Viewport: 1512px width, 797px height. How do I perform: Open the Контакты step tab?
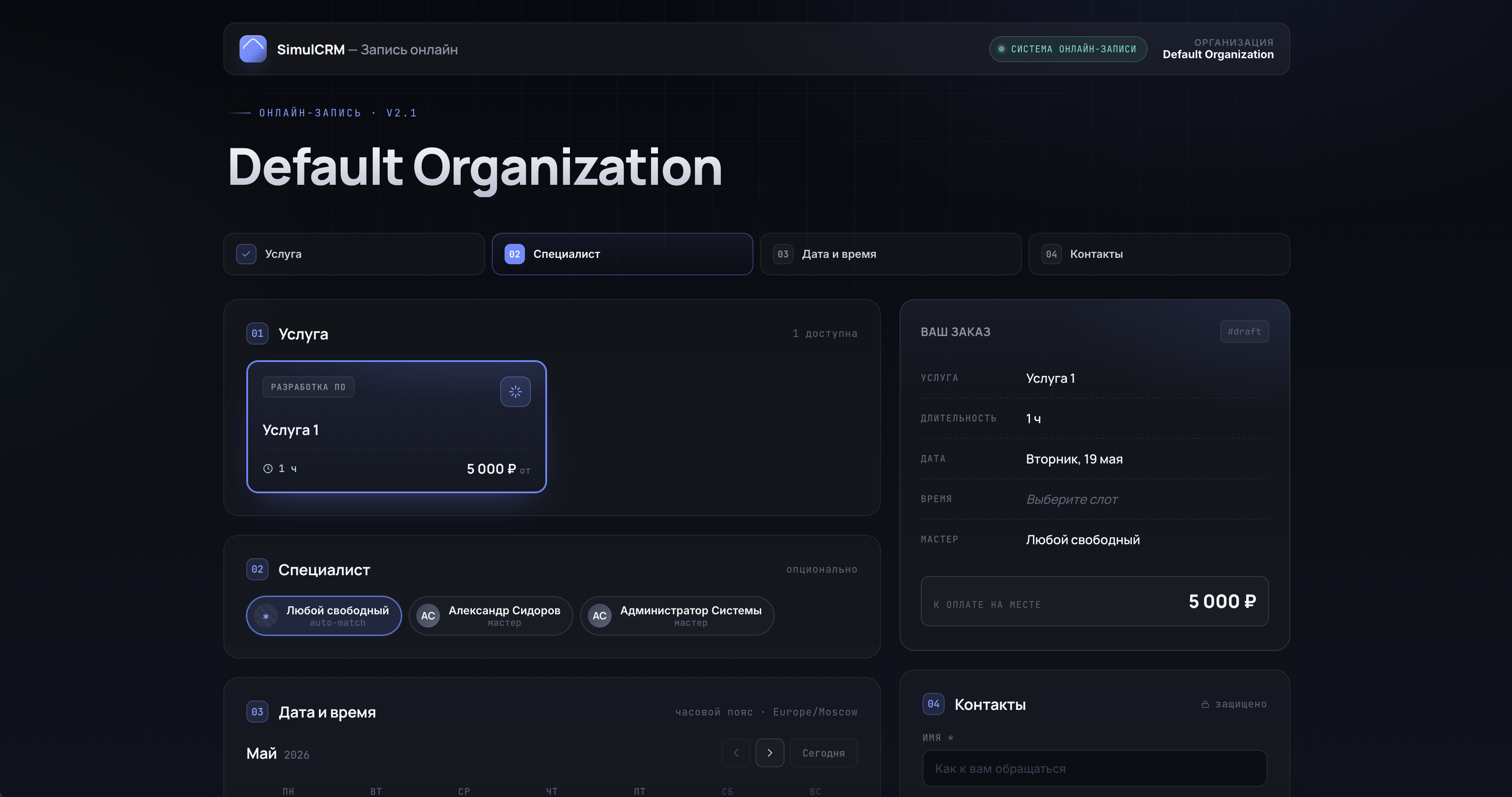[x=1159, y=254]
